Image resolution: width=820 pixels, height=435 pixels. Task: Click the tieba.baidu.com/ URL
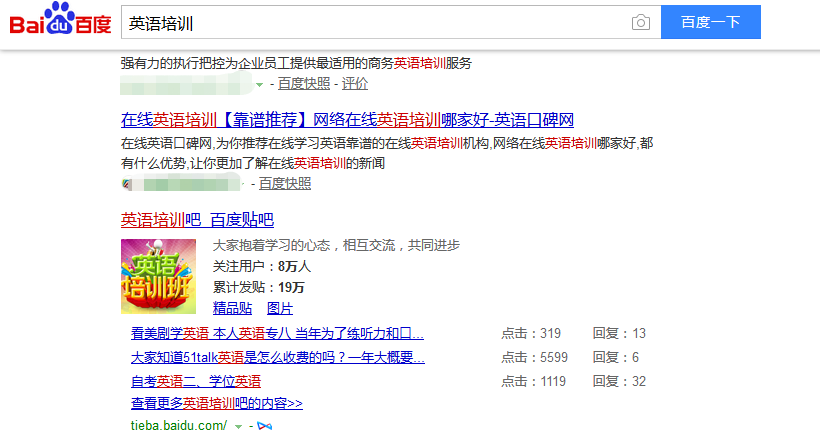click(x=179, y=426)
